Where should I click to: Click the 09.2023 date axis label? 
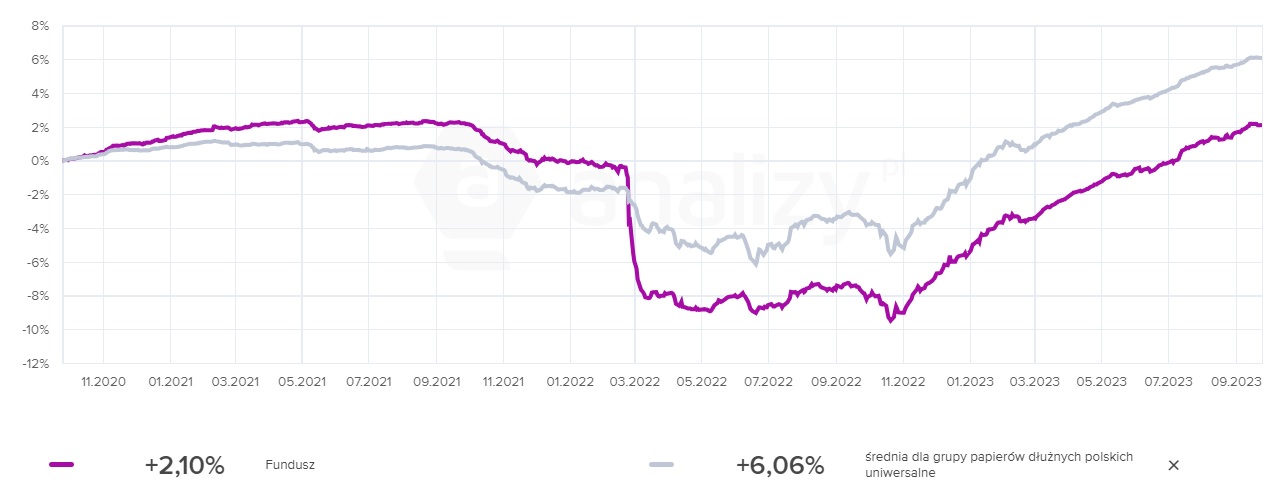click(1236, 382)
